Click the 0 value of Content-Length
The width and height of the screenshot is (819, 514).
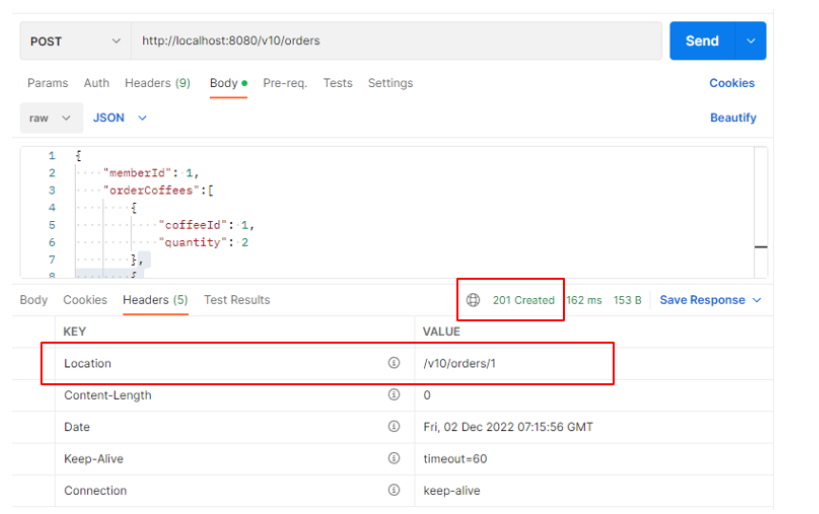click(x=427, y=395)
